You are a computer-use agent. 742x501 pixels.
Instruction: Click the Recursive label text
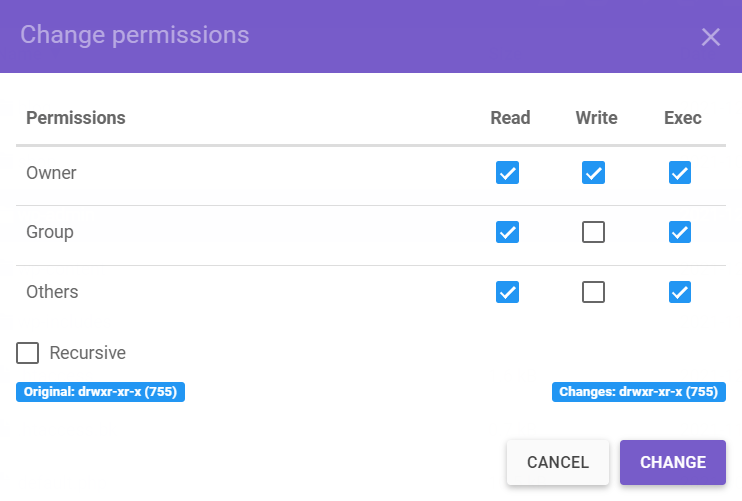pyautogui.click(x=88, y=353)
